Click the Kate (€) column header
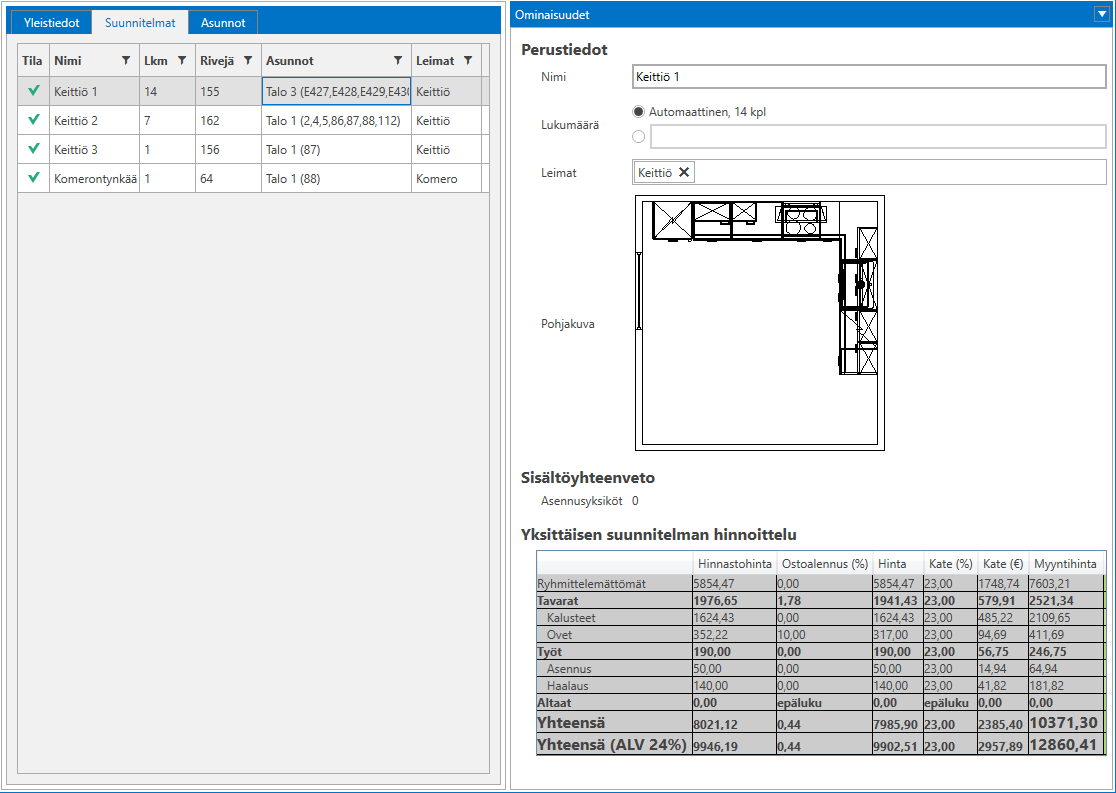The width and height of the screenshot is (1116, 793). (x=1003, y=564)
